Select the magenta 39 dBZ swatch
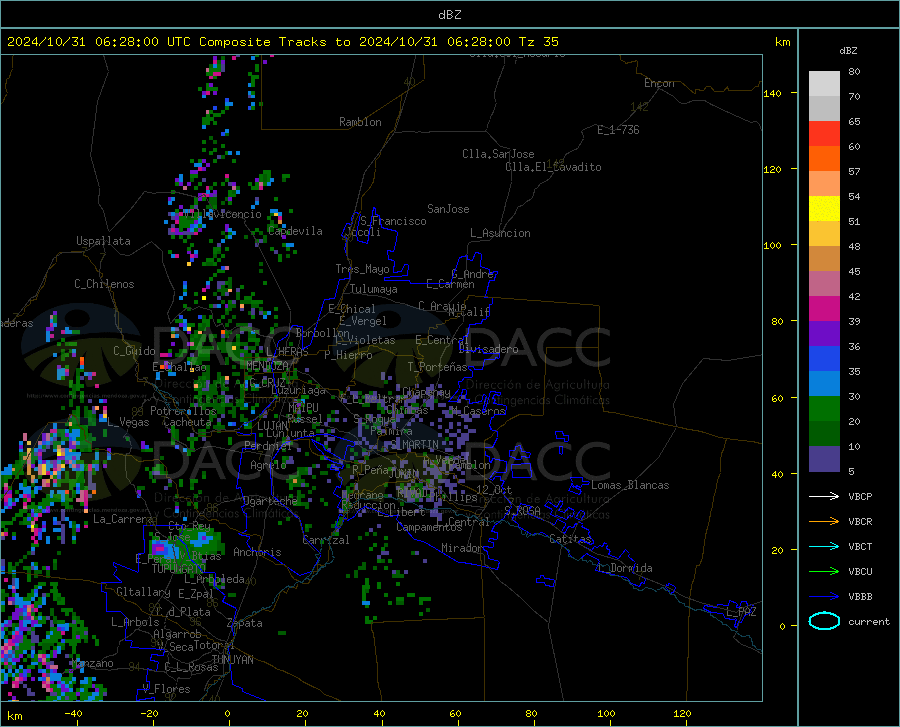This screenshot has width=900, height=727. (824, 309)
